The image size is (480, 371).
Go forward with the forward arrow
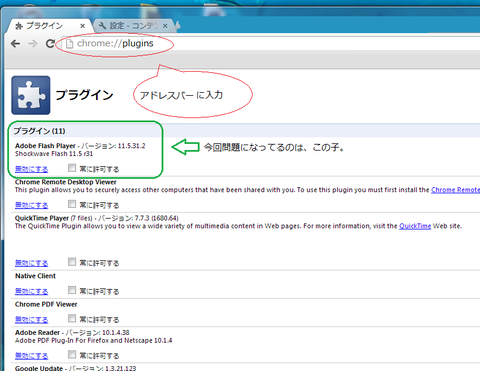click(x=33, y=44)
